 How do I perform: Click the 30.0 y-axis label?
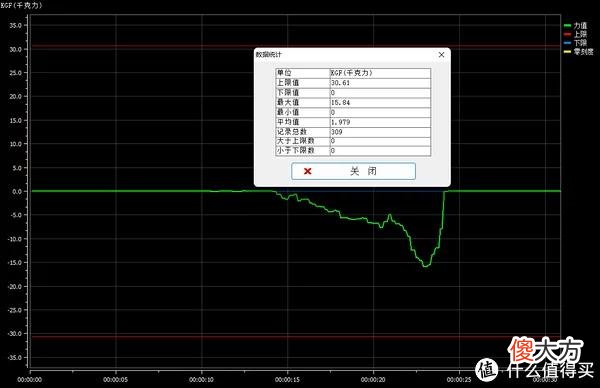(16, 49)
